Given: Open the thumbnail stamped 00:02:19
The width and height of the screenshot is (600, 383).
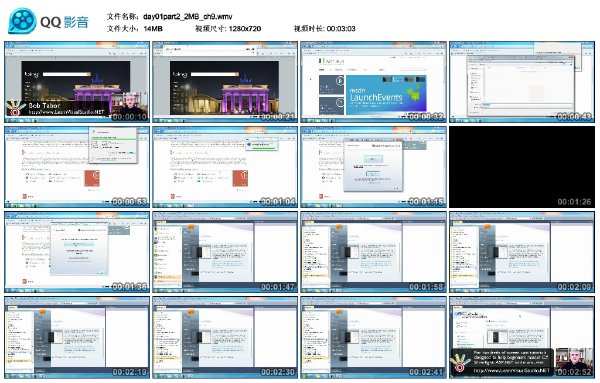Looking at the screenshot, I should pyautogui.click(x=77, y=337).
